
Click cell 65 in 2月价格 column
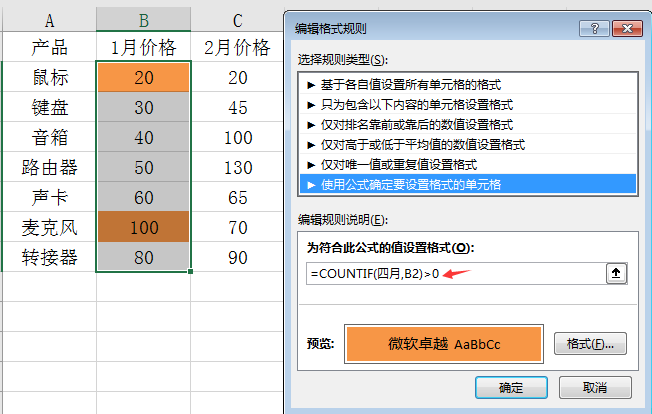237,197
